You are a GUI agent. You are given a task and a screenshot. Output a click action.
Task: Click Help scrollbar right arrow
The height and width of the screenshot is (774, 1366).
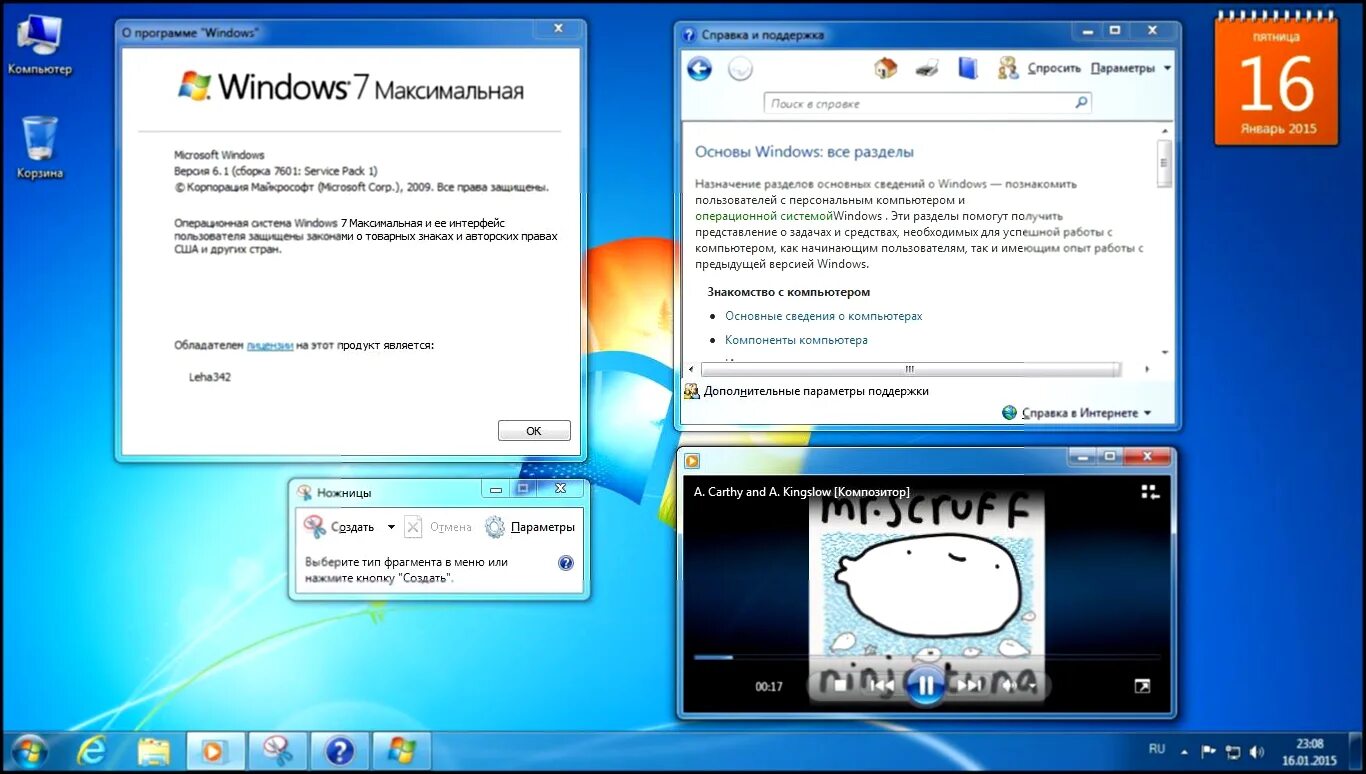click(1147, 369)
